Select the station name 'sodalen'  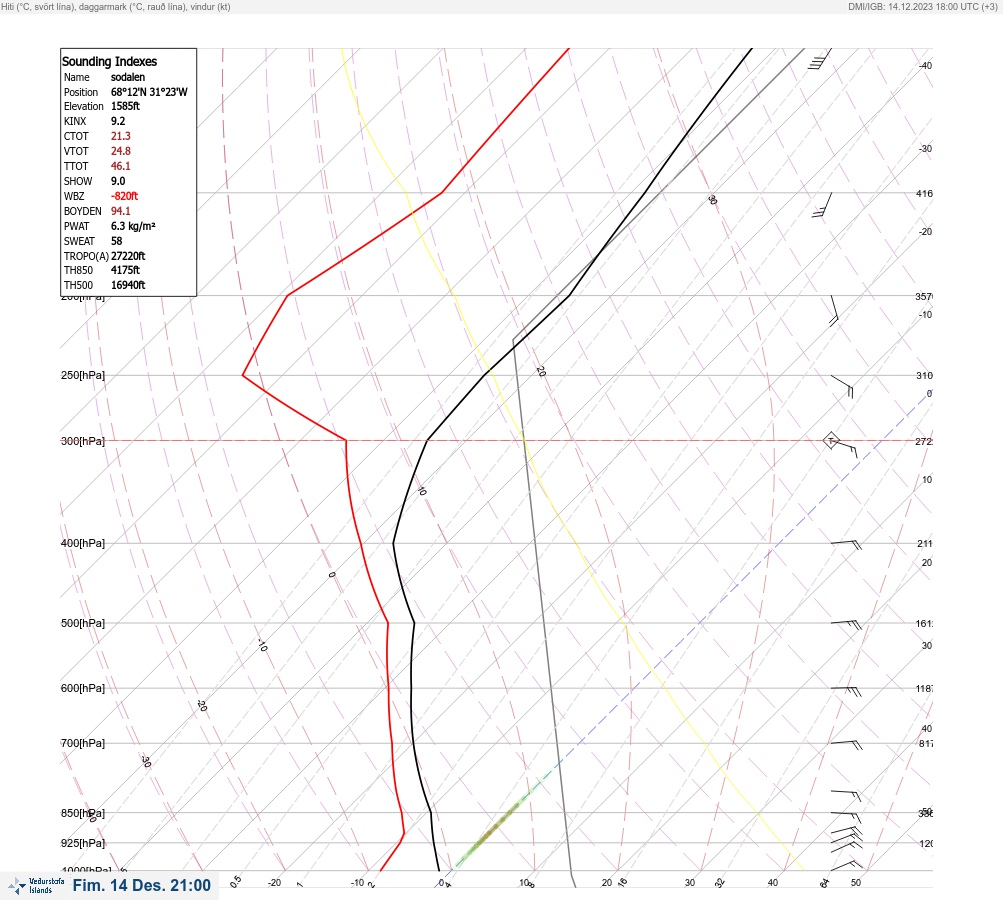[x=128, y=77]
